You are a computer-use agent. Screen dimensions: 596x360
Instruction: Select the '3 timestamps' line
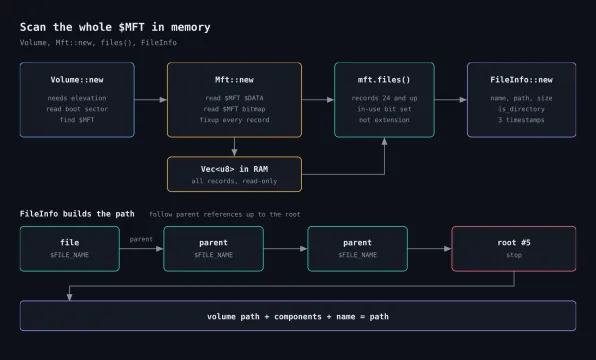[521, 120]
